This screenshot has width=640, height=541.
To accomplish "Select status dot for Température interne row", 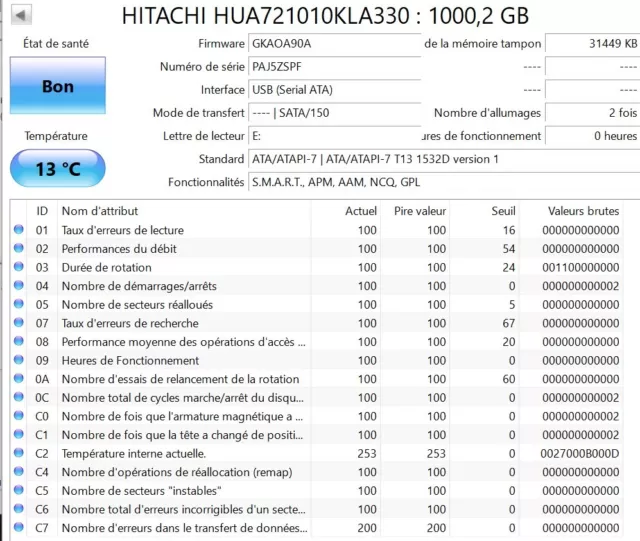I will 19,453.
